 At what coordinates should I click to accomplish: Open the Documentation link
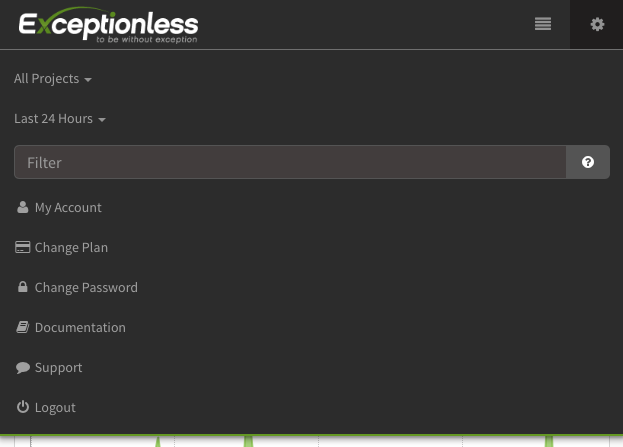click(80, 328)
